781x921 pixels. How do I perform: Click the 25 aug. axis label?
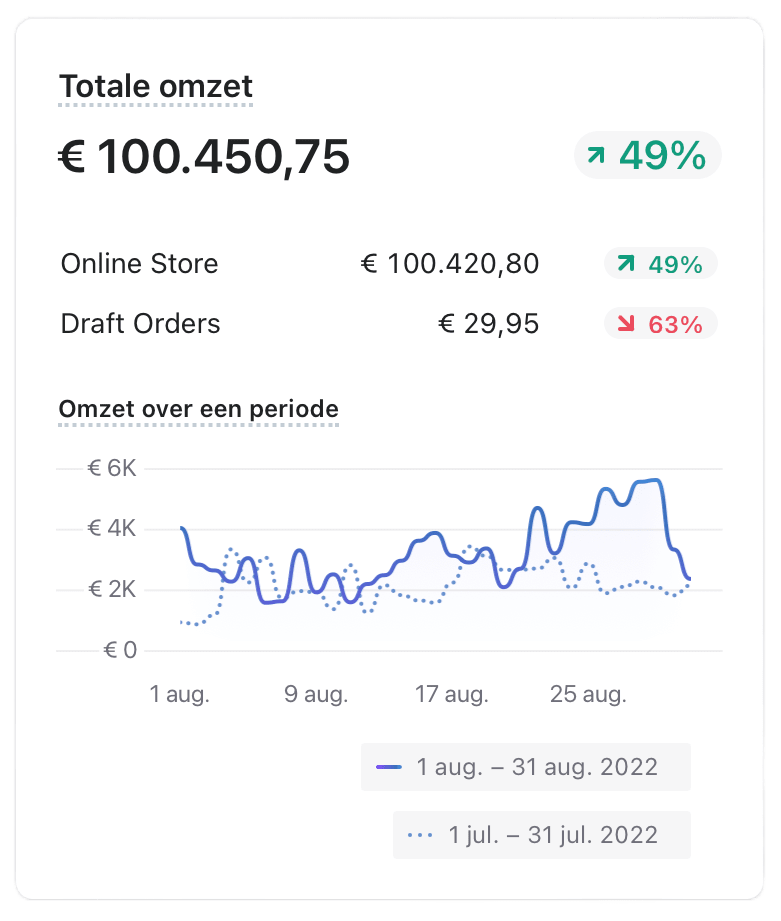click(x=588, y=694)
